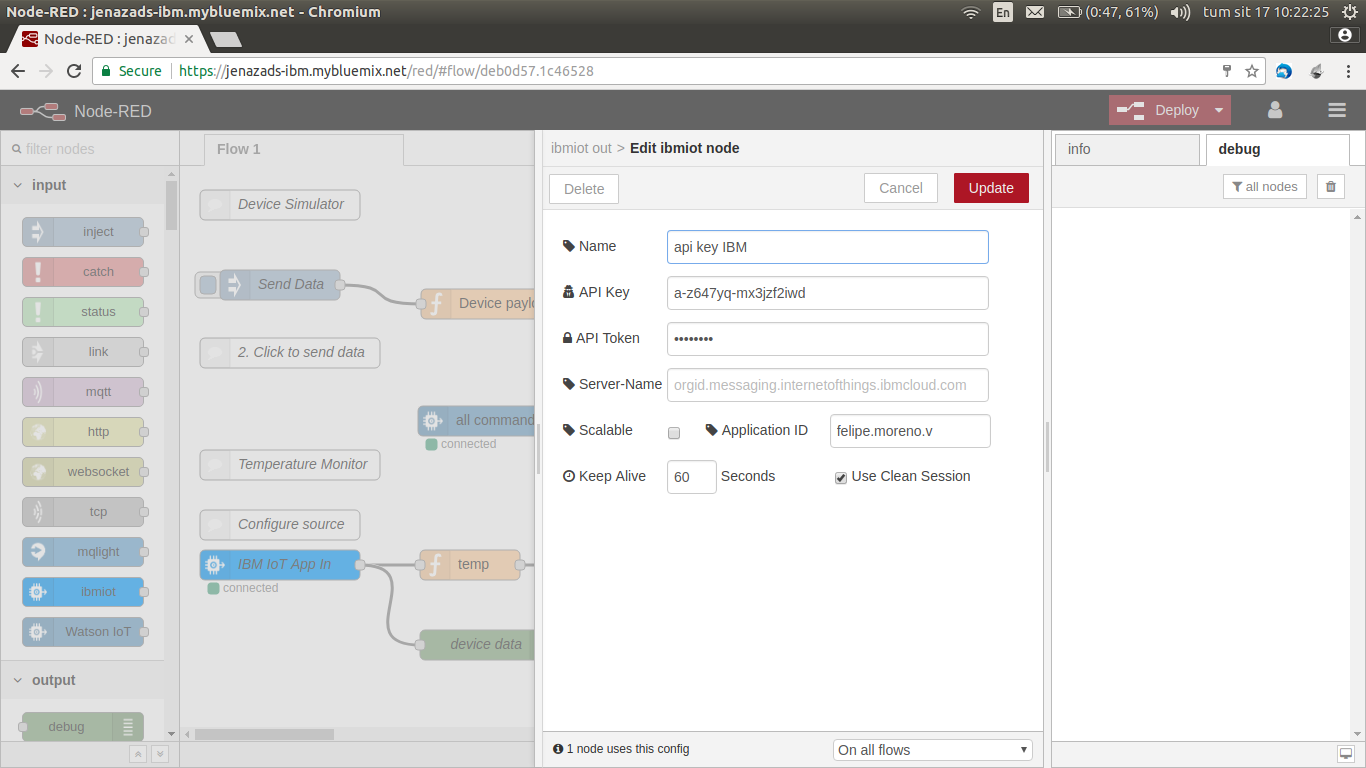Select the catch node in palette
Screen dimensions: 1366x768
pyautogui.click(x=83, y=272)
